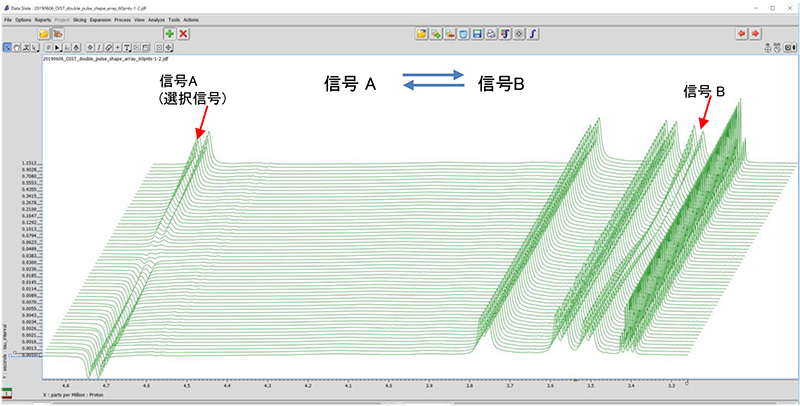Click the add-data green plus layers icon
Image resolution: width=800 pixels, height=406 pixels.
436,34
